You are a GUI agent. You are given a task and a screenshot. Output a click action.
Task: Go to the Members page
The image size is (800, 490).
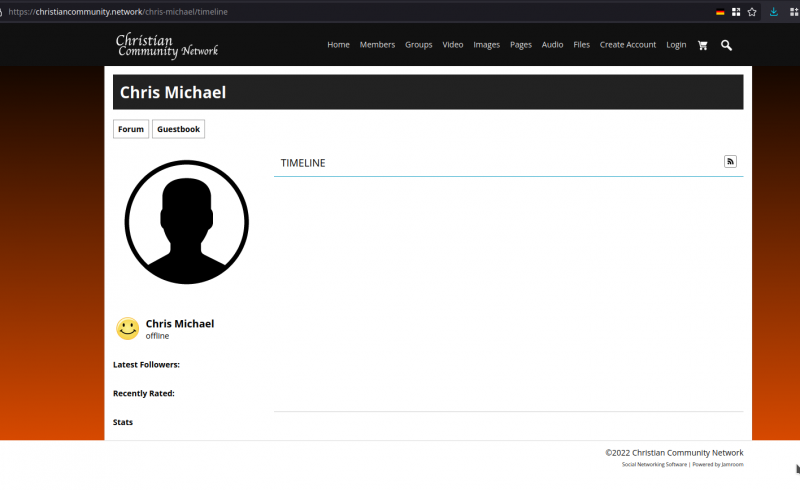tap(377, 45)
